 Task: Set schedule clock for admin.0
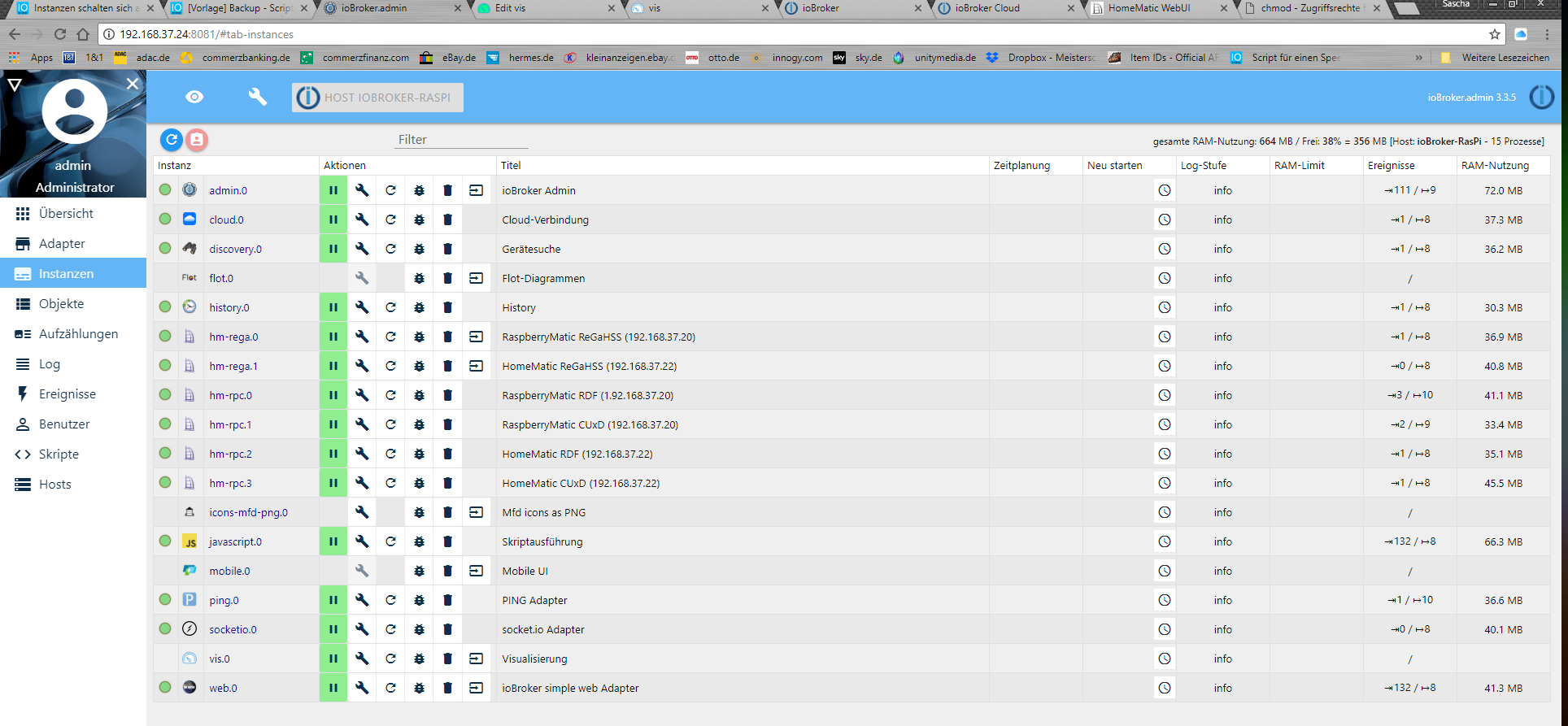pos(1165,190)
